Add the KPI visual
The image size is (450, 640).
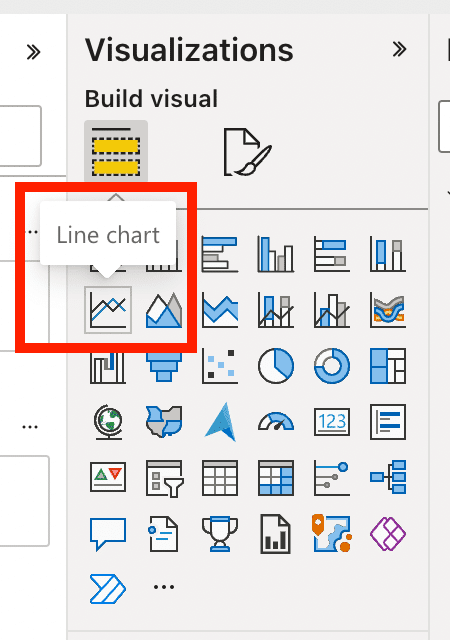click(108, 477)
